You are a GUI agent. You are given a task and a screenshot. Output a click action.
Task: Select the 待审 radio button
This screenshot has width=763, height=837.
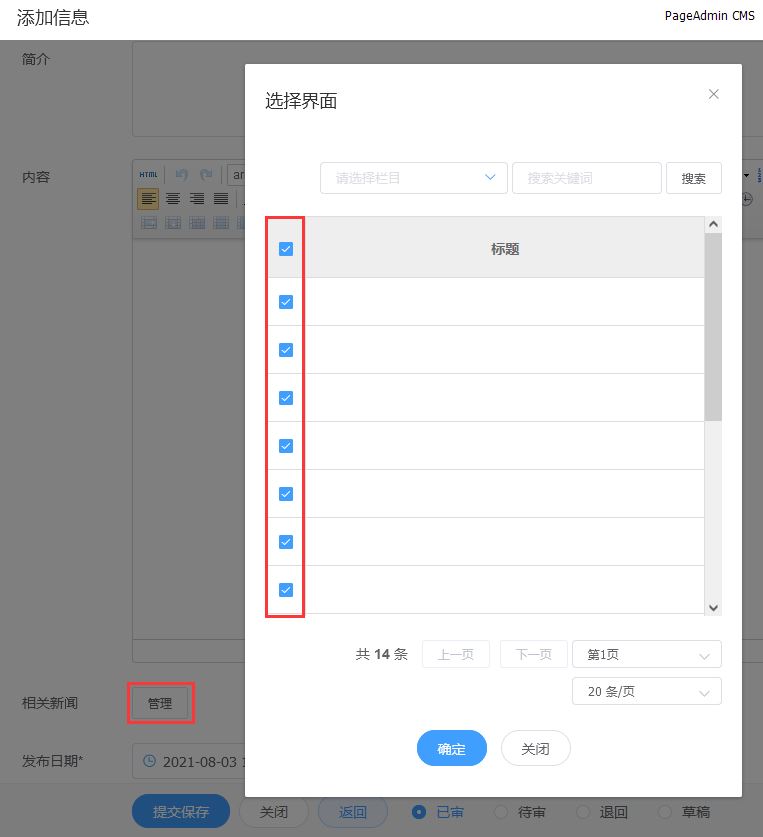(499, 812)
